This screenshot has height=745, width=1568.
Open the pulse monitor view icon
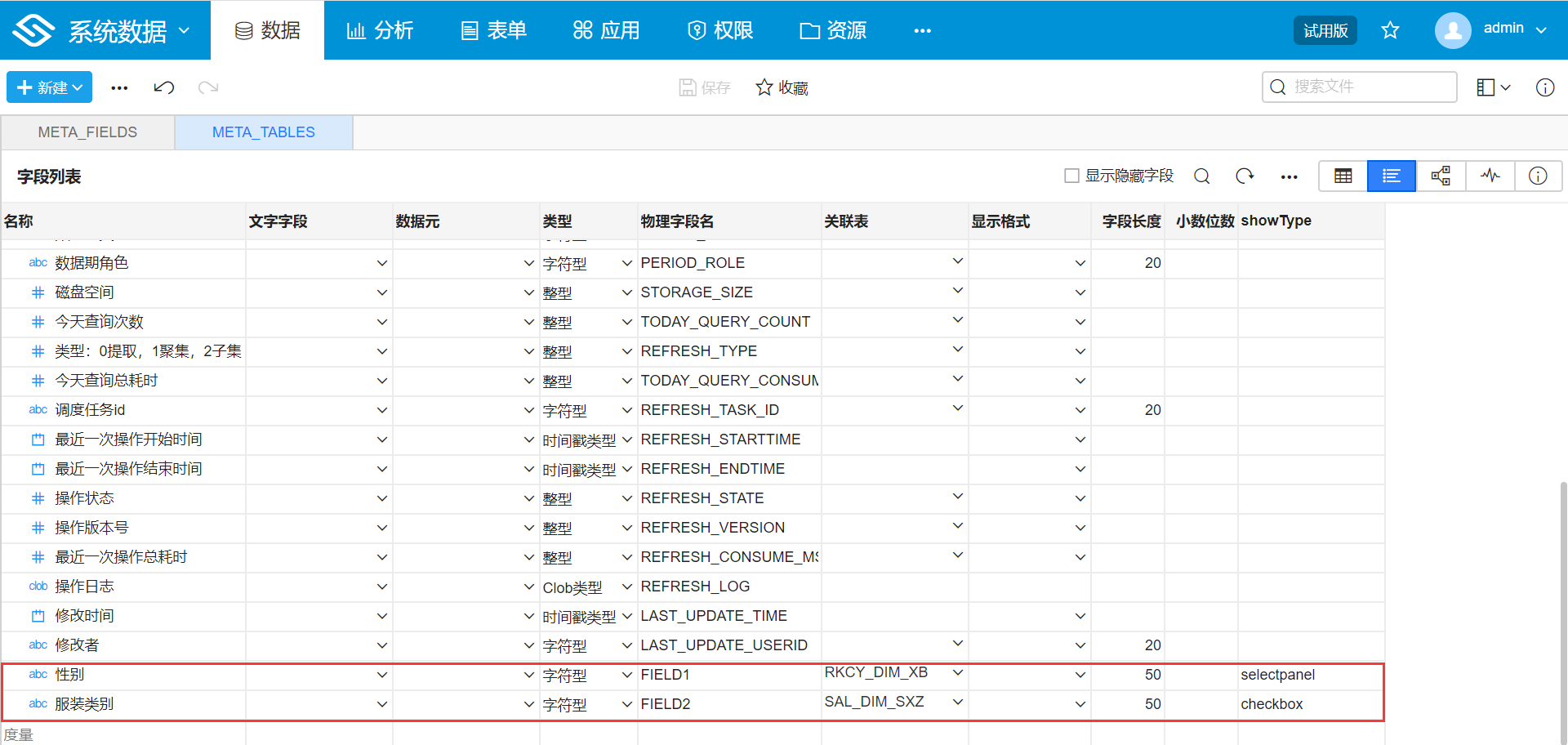(1490, 176)
